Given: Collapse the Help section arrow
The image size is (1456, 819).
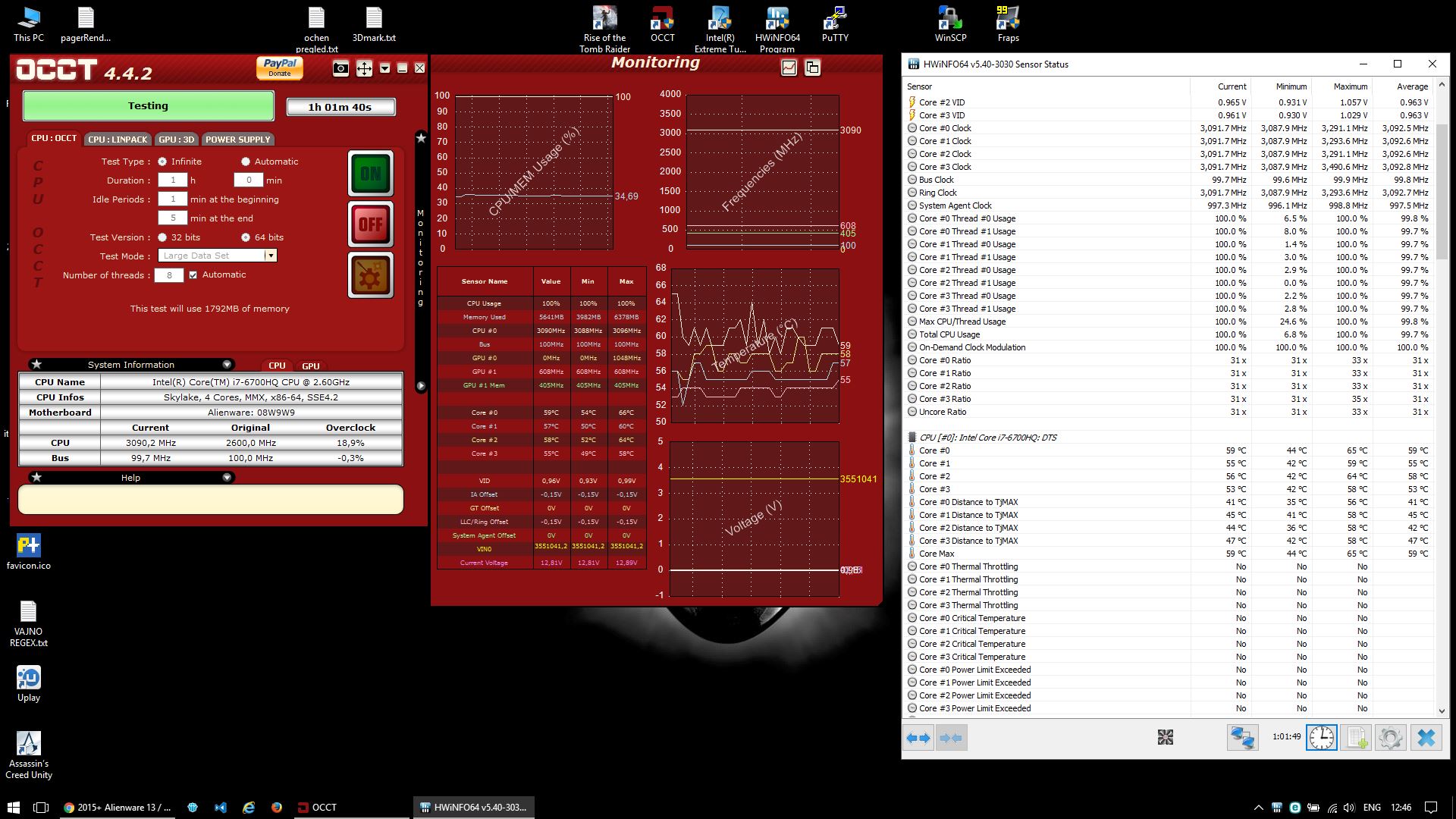Looking at the screenshot, I should coord(227,478).
